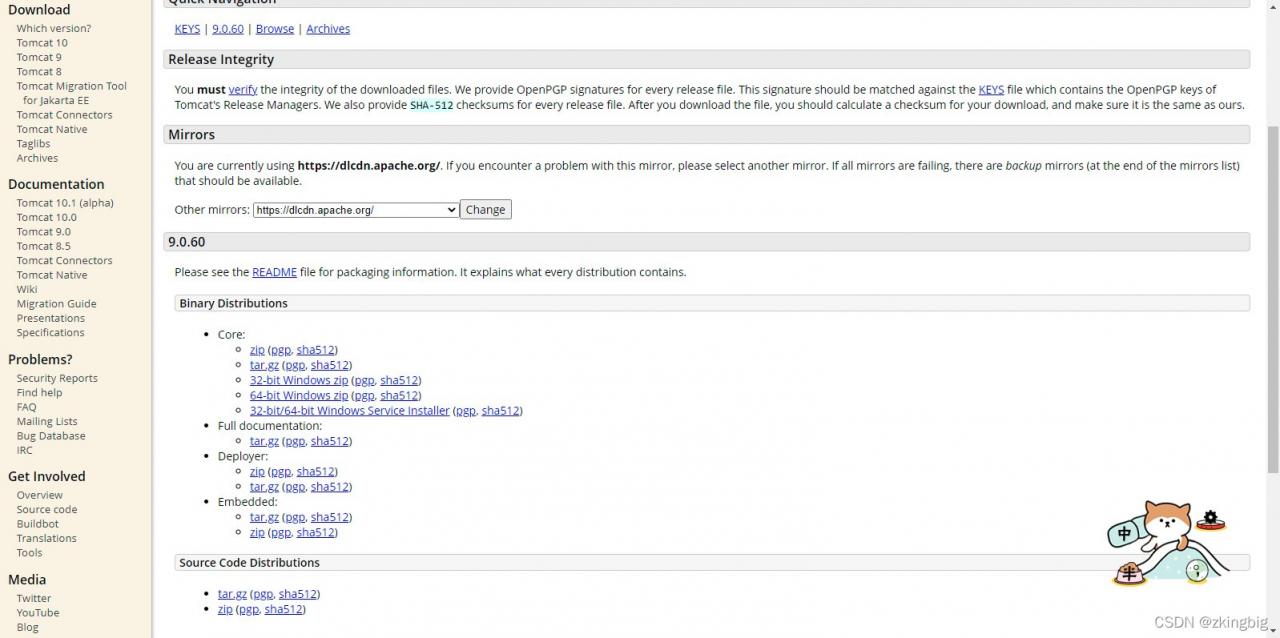The image size is (1280, 638).
Task: Click the page's vertical scrollbar
Action: click(1273, 300)
